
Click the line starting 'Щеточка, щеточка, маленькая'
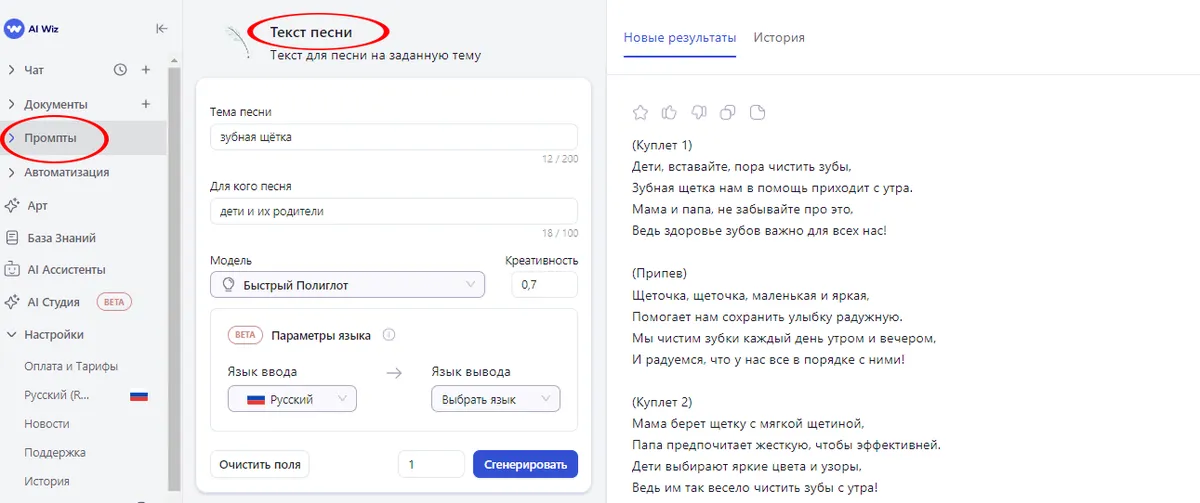751,296
